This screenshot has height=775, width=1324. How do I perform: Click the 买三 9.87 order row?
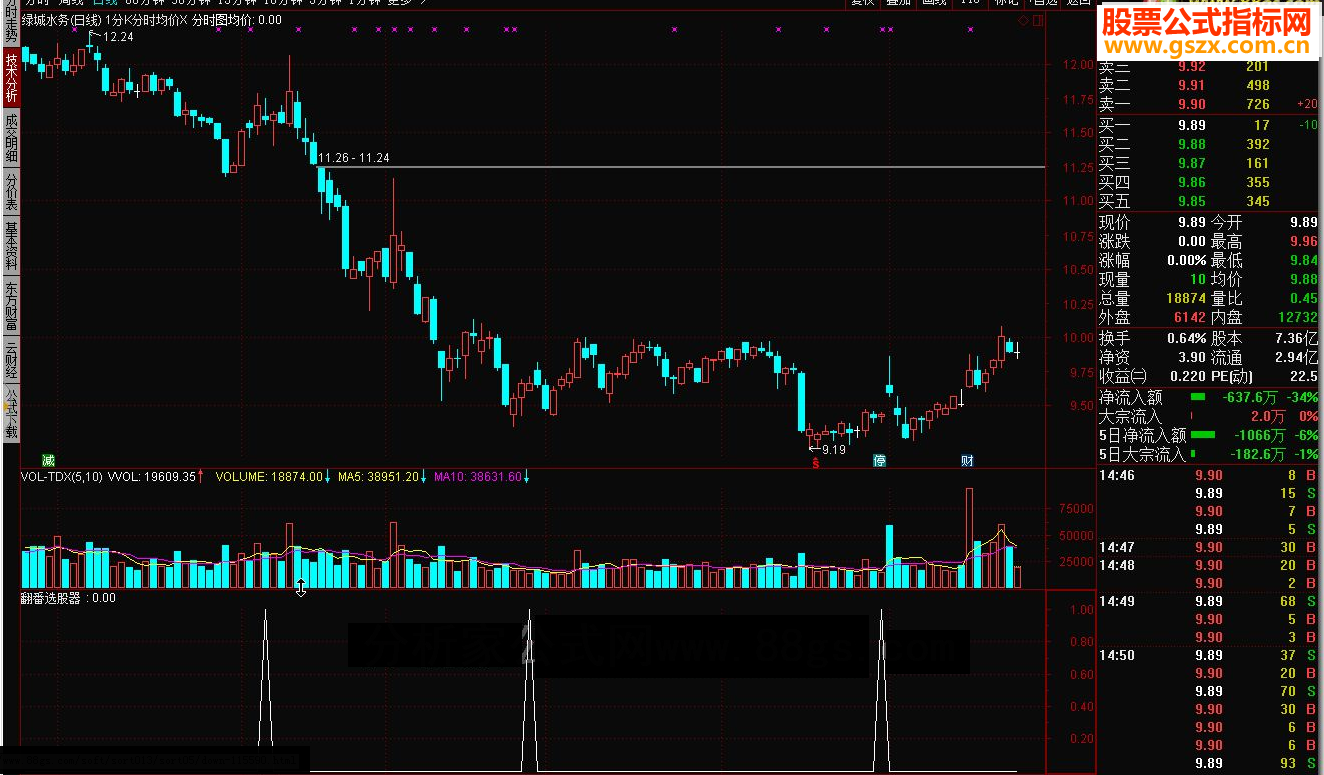[x=1209, y=163]
